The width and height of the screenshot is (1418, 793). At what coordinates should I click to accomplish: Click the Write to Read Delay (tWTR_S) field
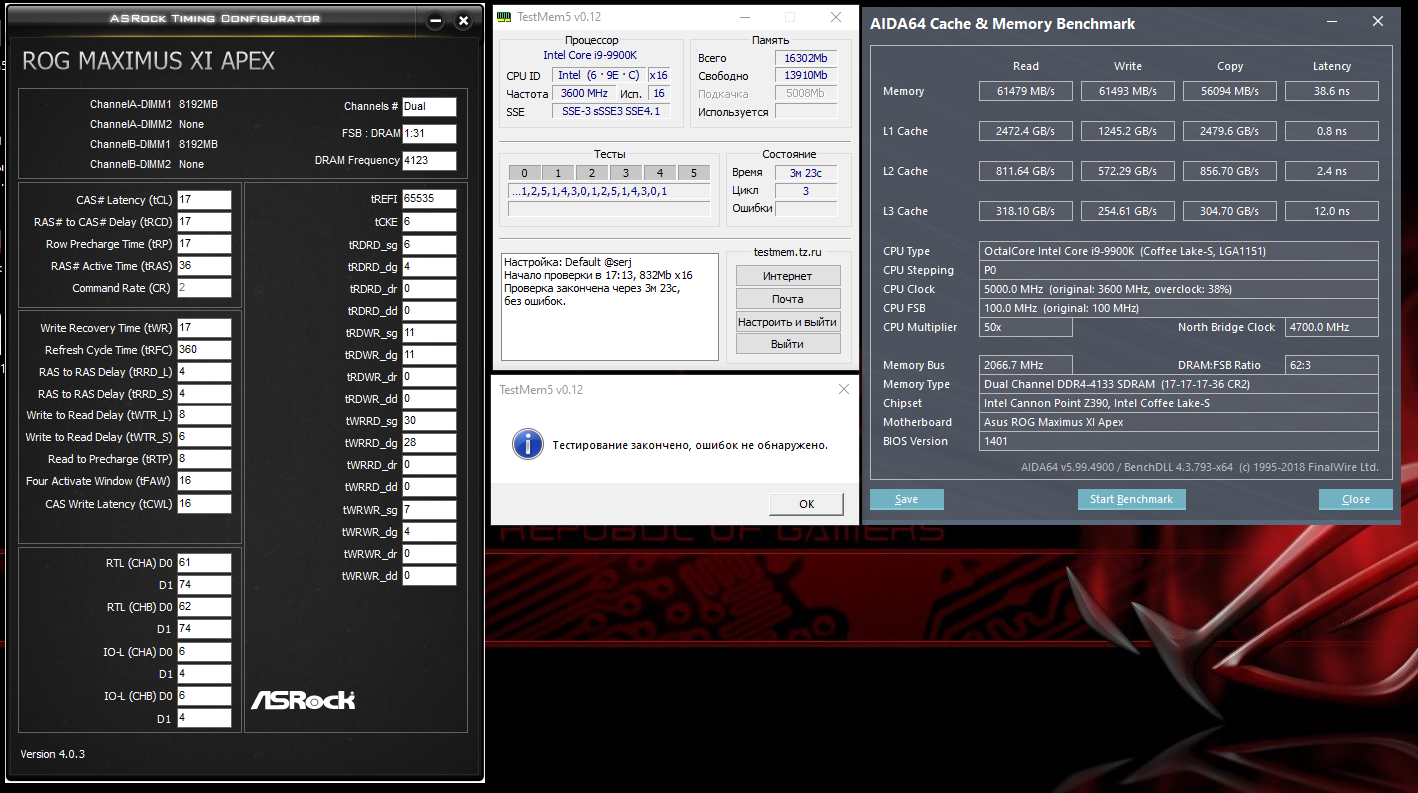point(204,437)
